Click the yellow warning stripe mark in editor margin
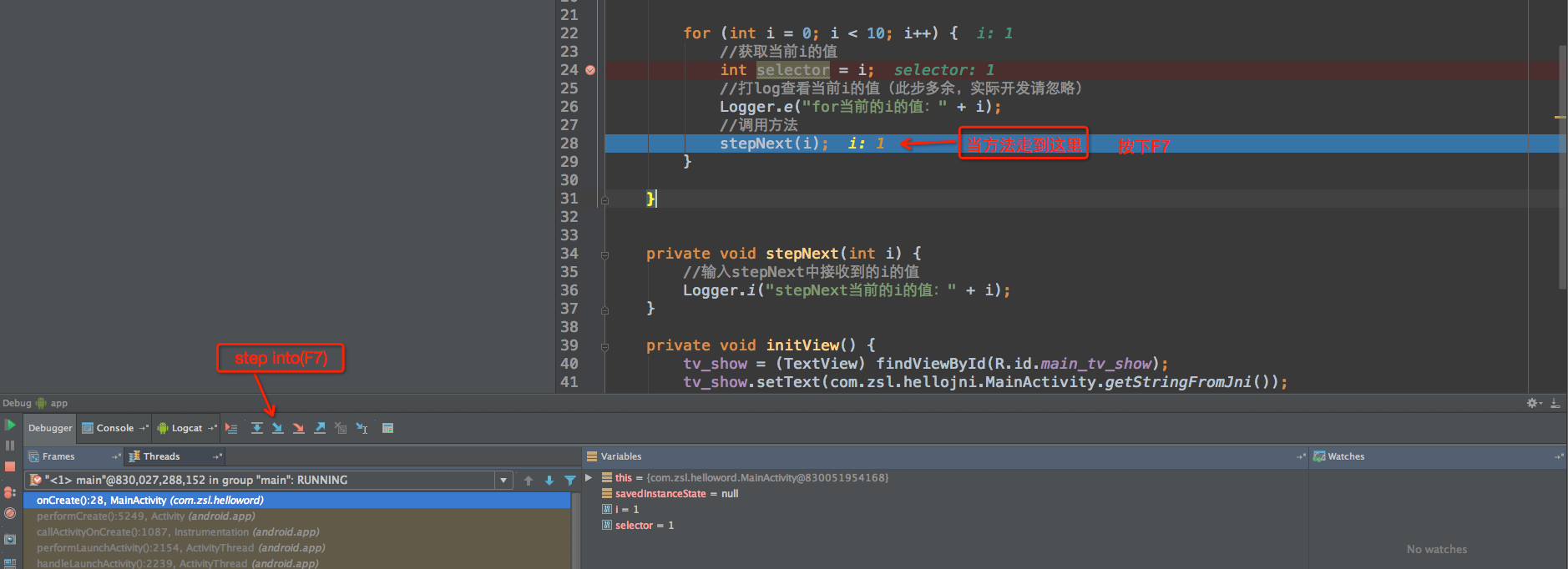 pyautogui.click(x=1560, y=117)
